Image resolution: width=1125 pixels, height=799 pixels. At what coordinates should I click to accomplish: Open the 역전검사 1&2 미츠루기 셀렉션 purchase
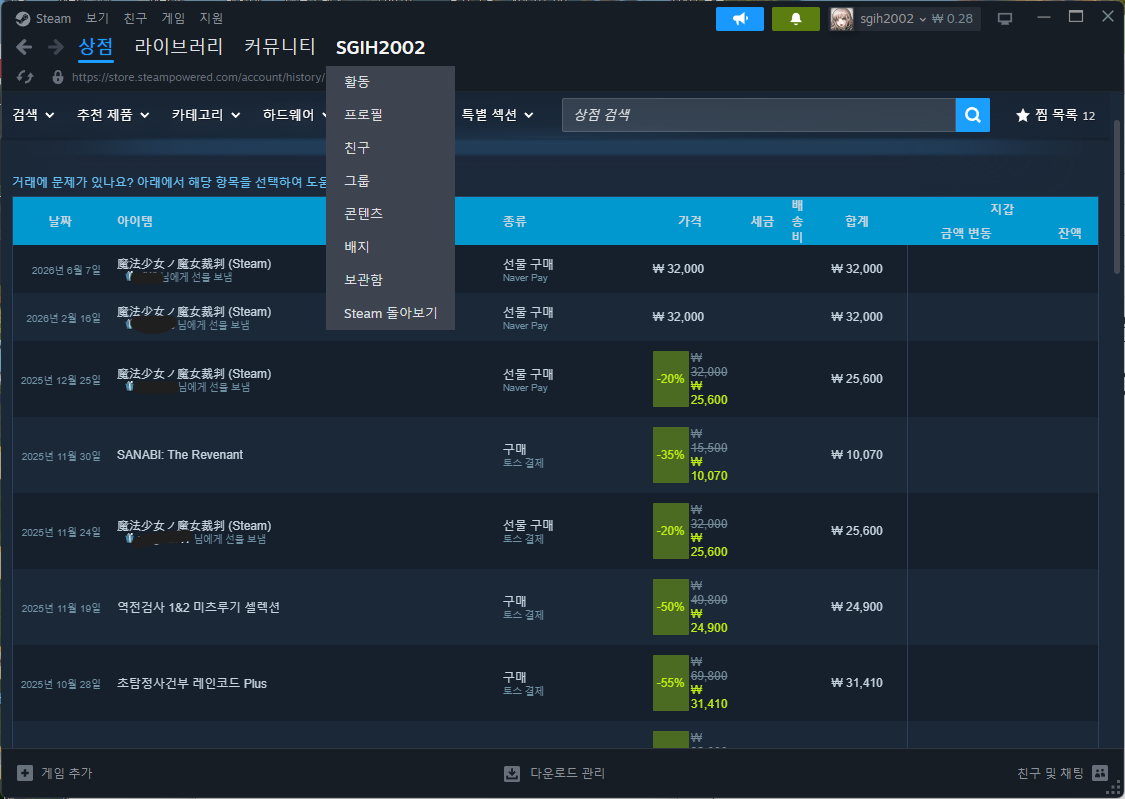click(x=555, y=607)
